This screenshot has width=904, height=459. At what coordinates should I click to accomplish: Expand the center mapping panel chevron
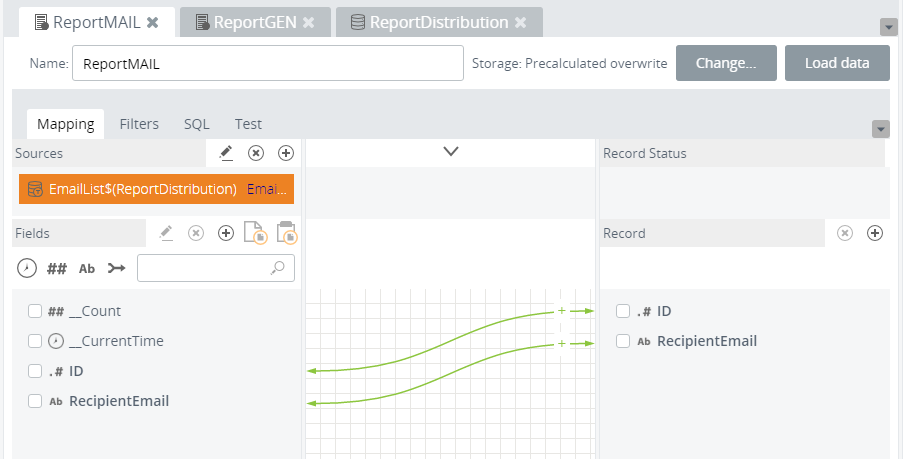click(450, 152)
